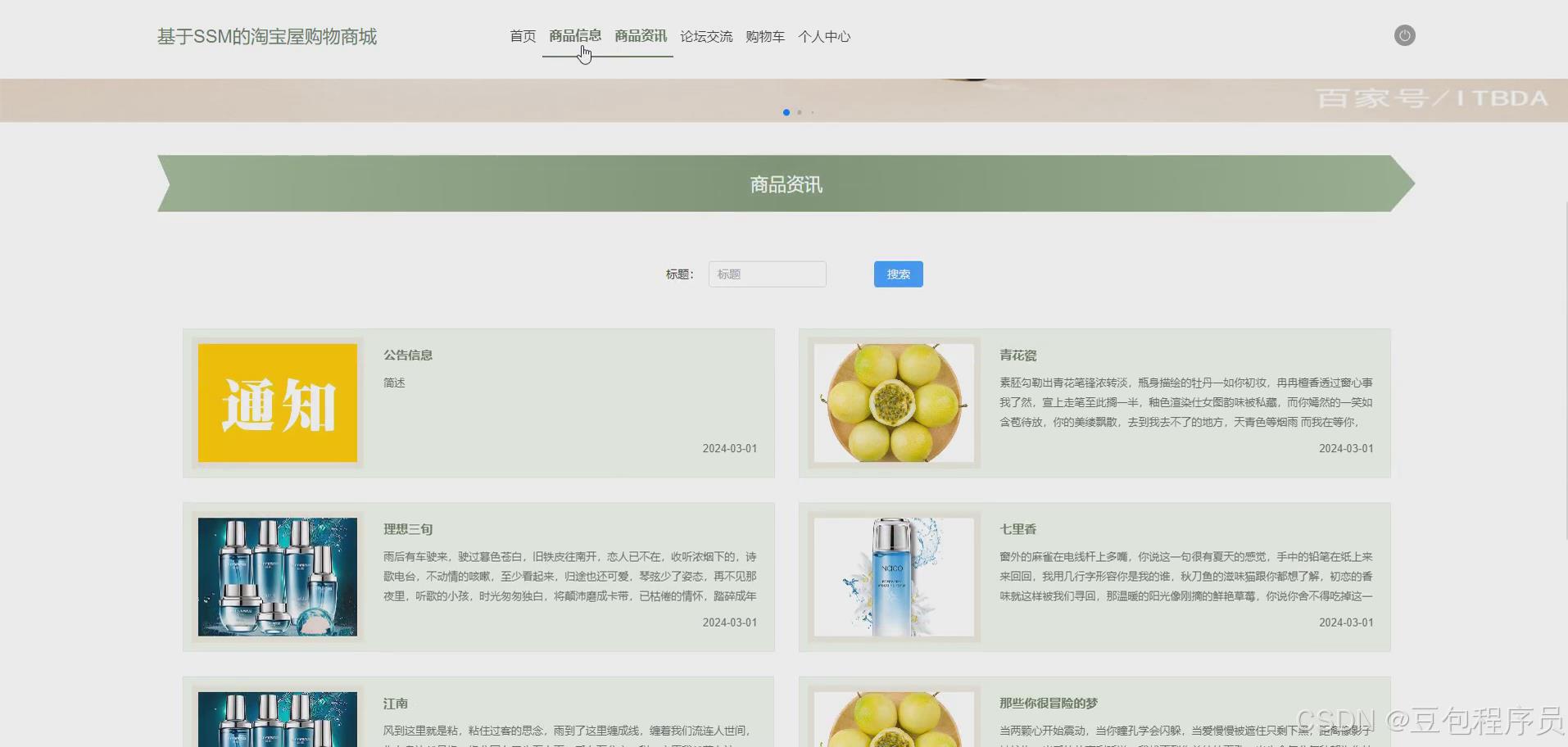1568x747 pixels.
Task: Open the 公告信息 announcement link
Action: pos(407,355)
